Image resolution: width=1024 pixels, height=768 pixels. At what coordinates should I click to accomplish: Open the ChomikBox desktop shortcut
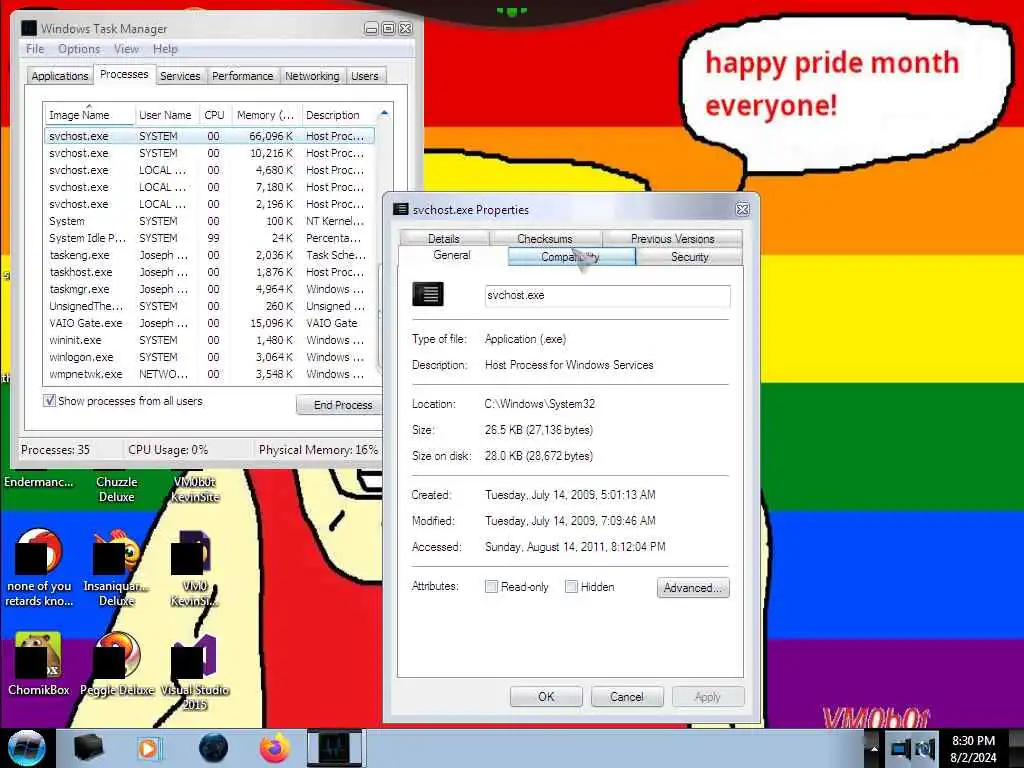click(x=39, y=664)
